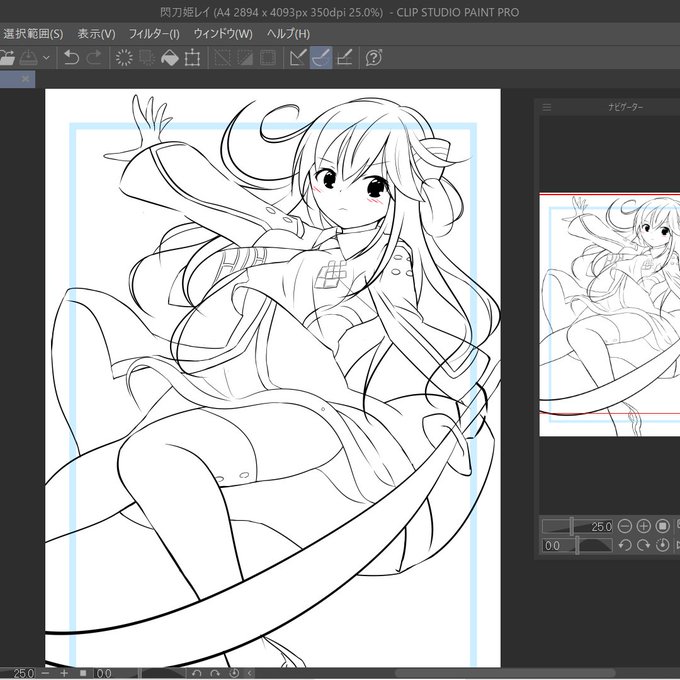The width and height of the screenshot is (680, 680).
Task: Reset rotation via status bar icon
Action: point(234,673)
